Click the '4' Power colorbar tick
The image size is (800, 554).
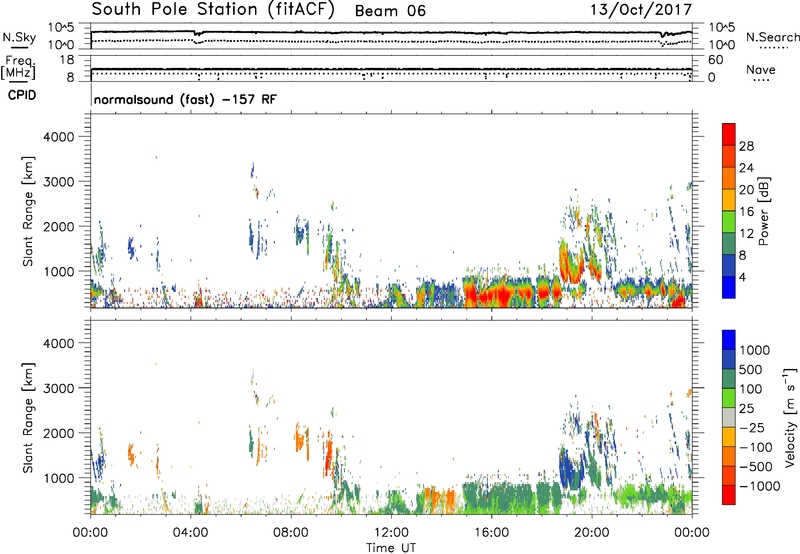pos(742,277)
